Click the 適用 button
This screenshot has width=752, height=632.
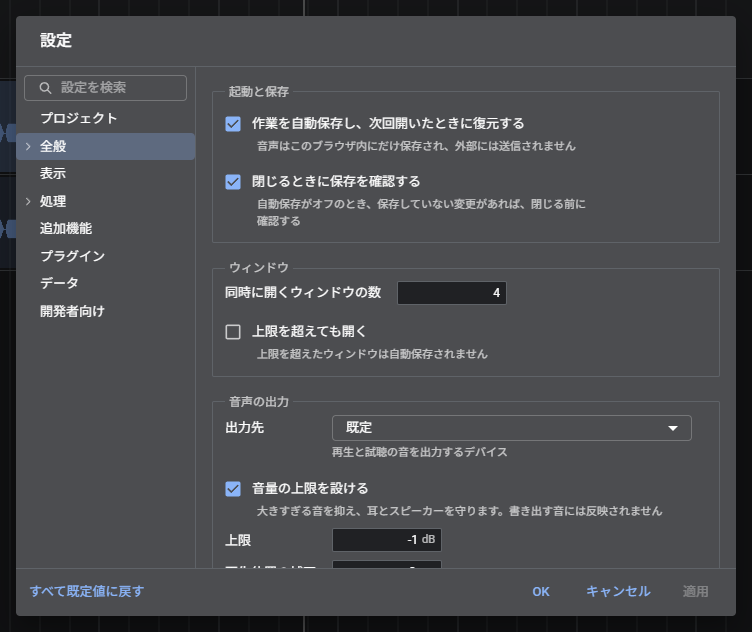[x=695, y=591]
